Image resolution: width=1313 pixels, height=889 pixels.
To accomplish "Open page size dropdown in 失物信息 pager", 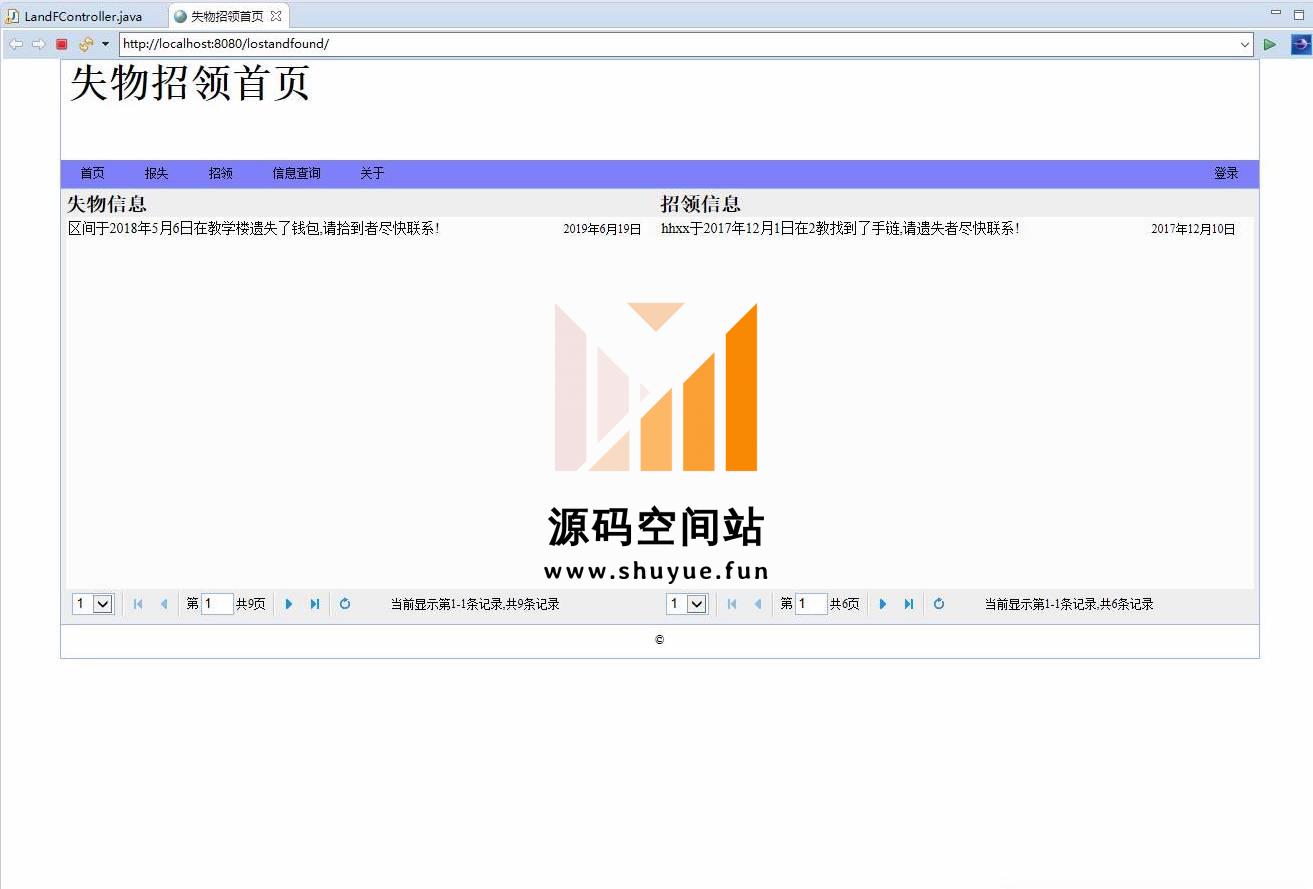I will [x=93, y=604].
